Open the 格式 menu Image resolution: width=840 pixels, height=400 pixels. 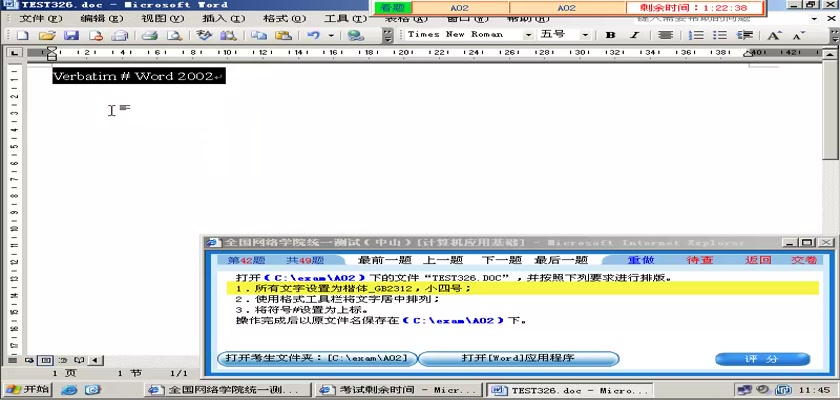coord(284,18)
